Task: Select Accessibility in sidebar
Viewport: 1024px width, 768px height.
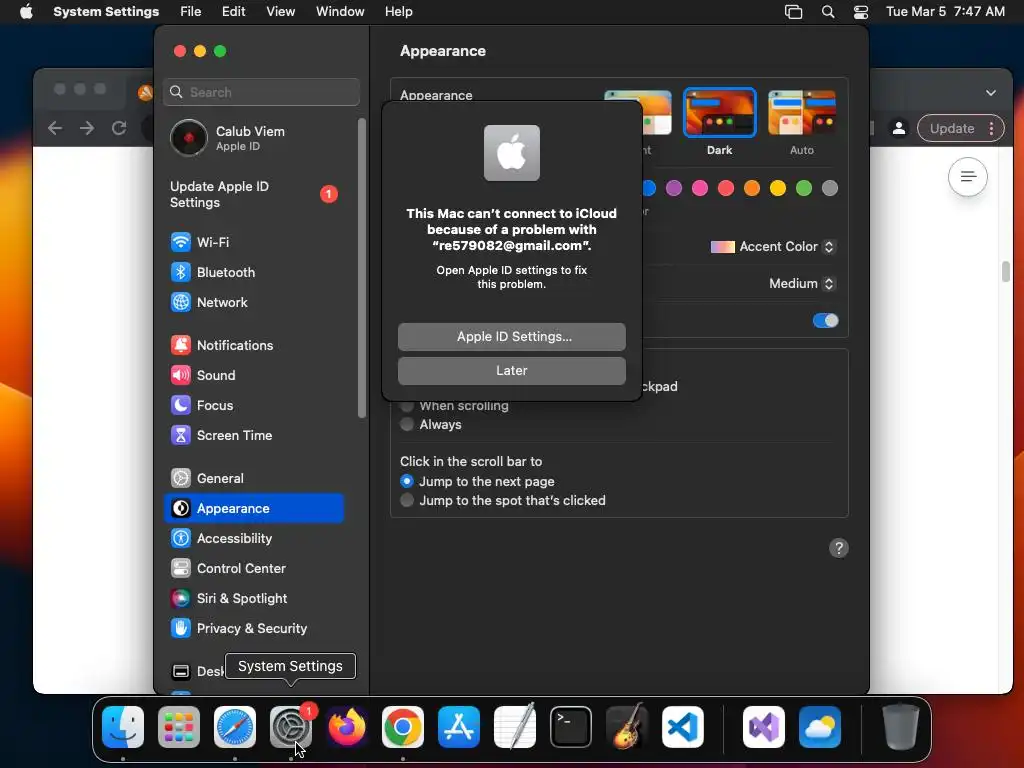Action: 253,539
